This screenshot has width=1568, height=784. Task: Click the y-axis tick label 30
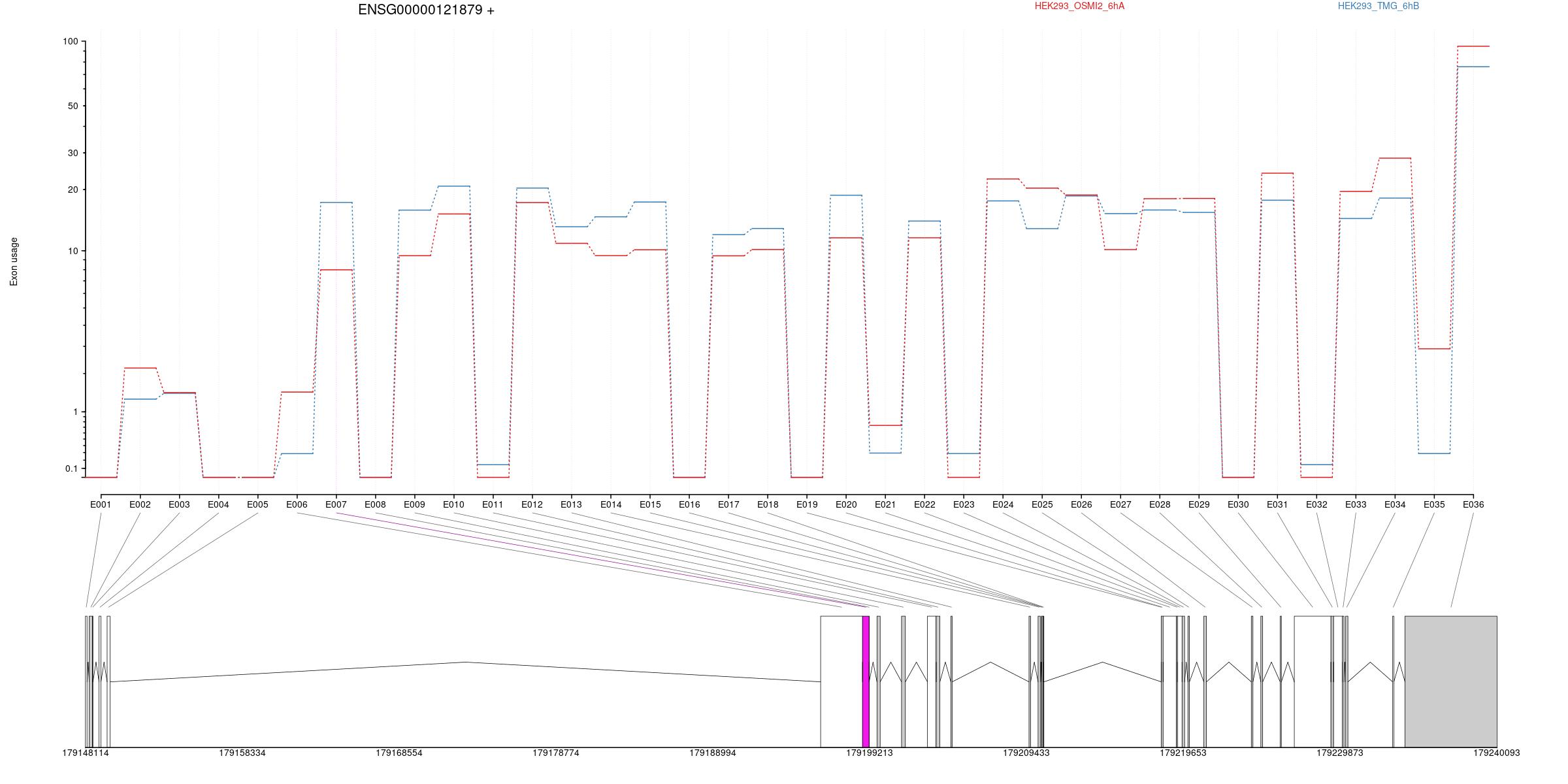tap(73, 153)
